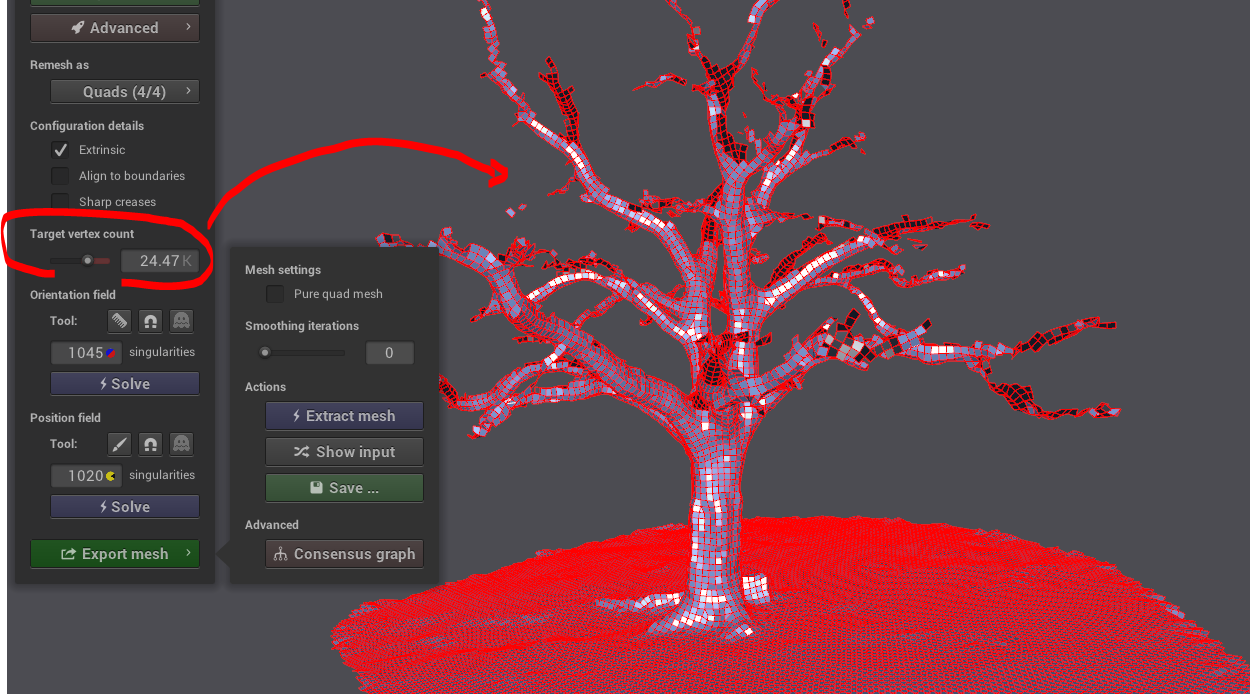Click the Extract mesh button
The image size is (1250, 694).
(344, 416)
